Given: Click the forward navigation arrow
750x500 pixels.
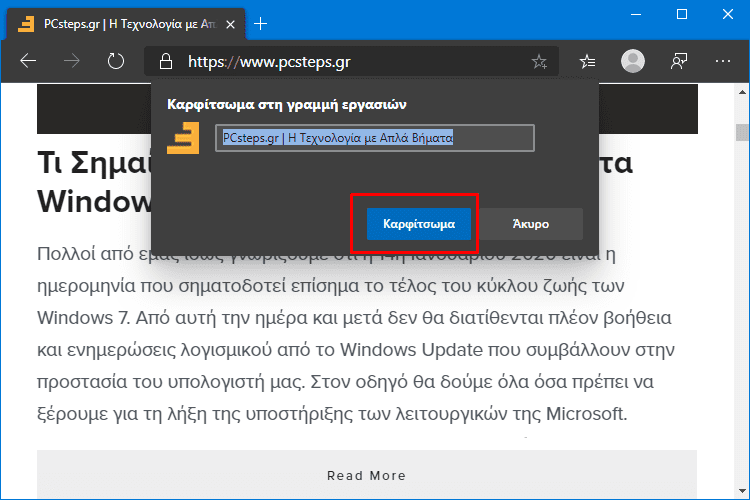Looking at the screenshot, I should coord(72,61).
